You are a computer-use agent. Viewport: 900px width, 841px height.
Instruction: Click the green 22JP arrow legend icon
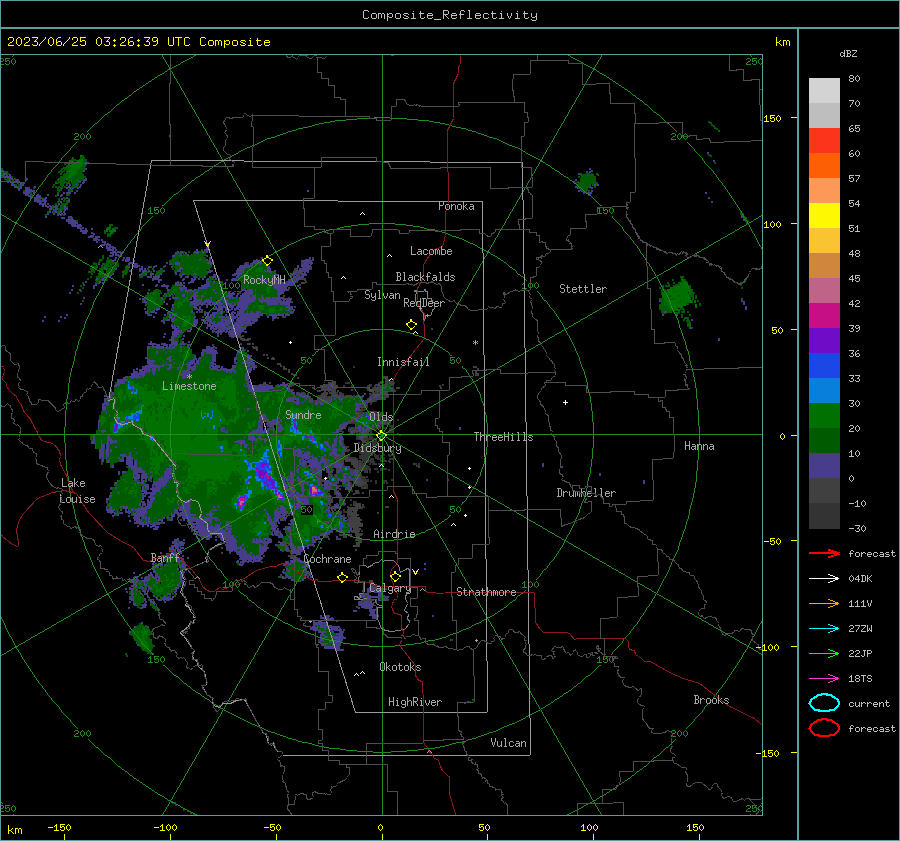click(x=824, y=653)
